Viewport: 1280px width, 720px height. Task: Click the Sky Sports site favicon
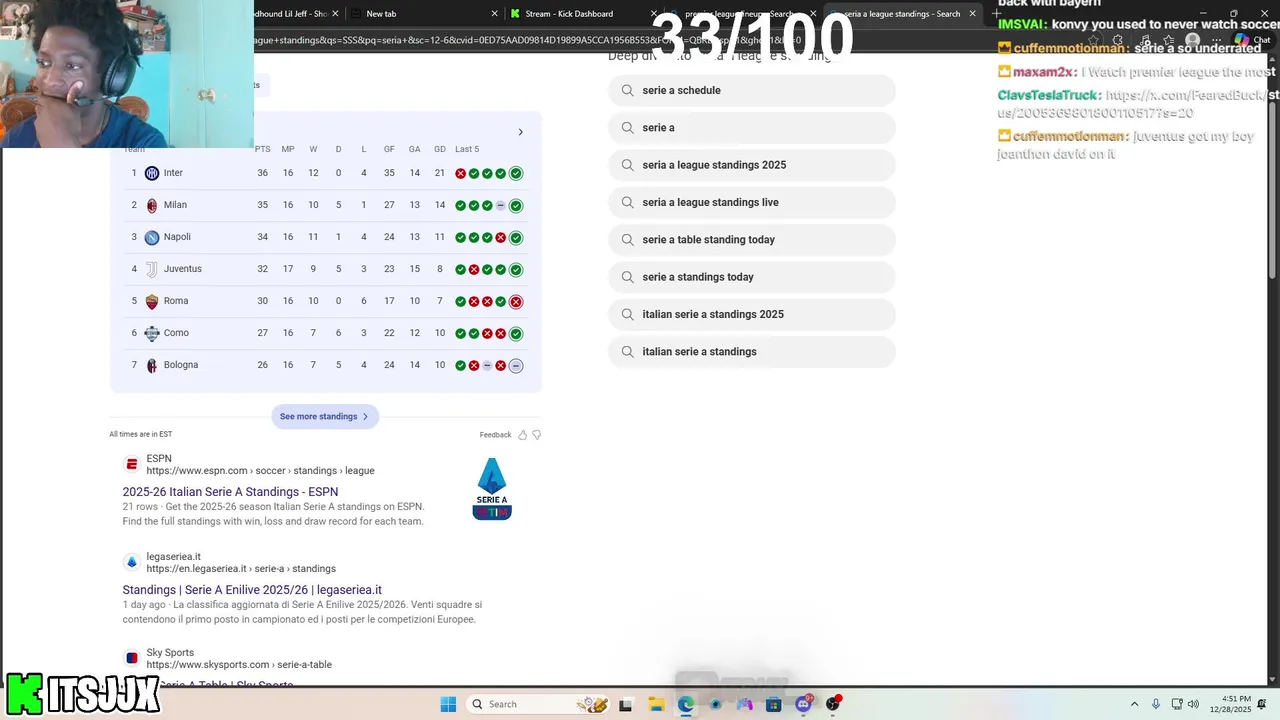coord(131,658)
